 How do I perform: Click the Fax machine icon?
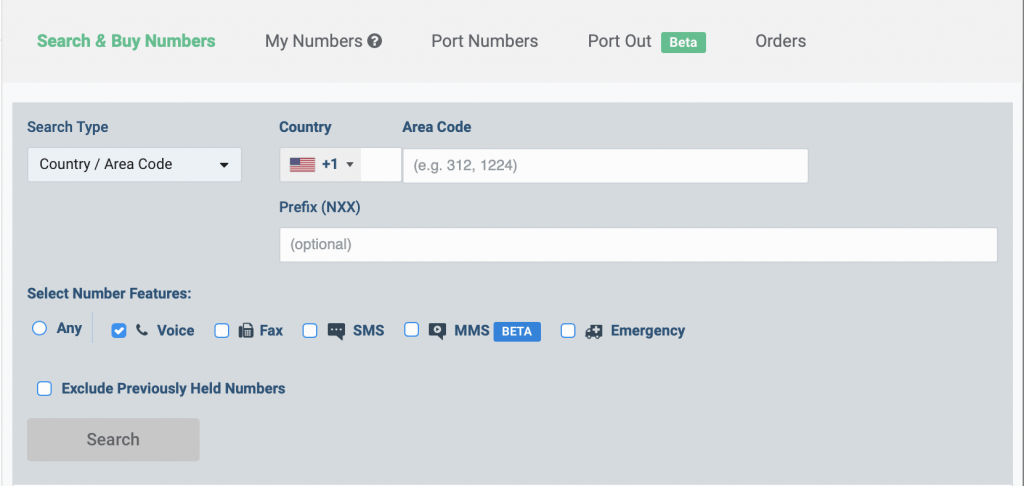click(246, 331)
